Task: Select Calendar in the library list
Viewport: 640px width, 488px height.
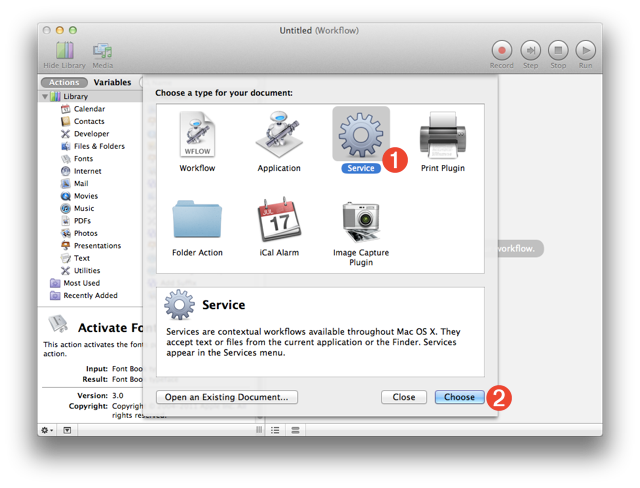Action: pos(89,109)
